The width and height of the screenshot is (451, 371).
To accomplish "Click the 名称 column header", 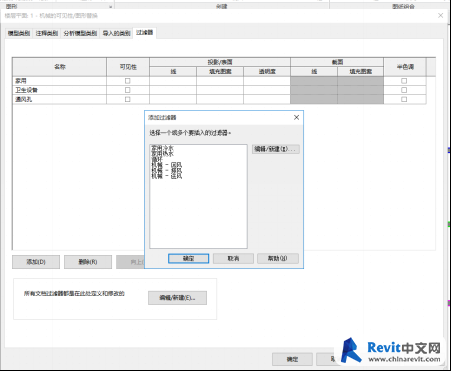I will pos(60,67).
